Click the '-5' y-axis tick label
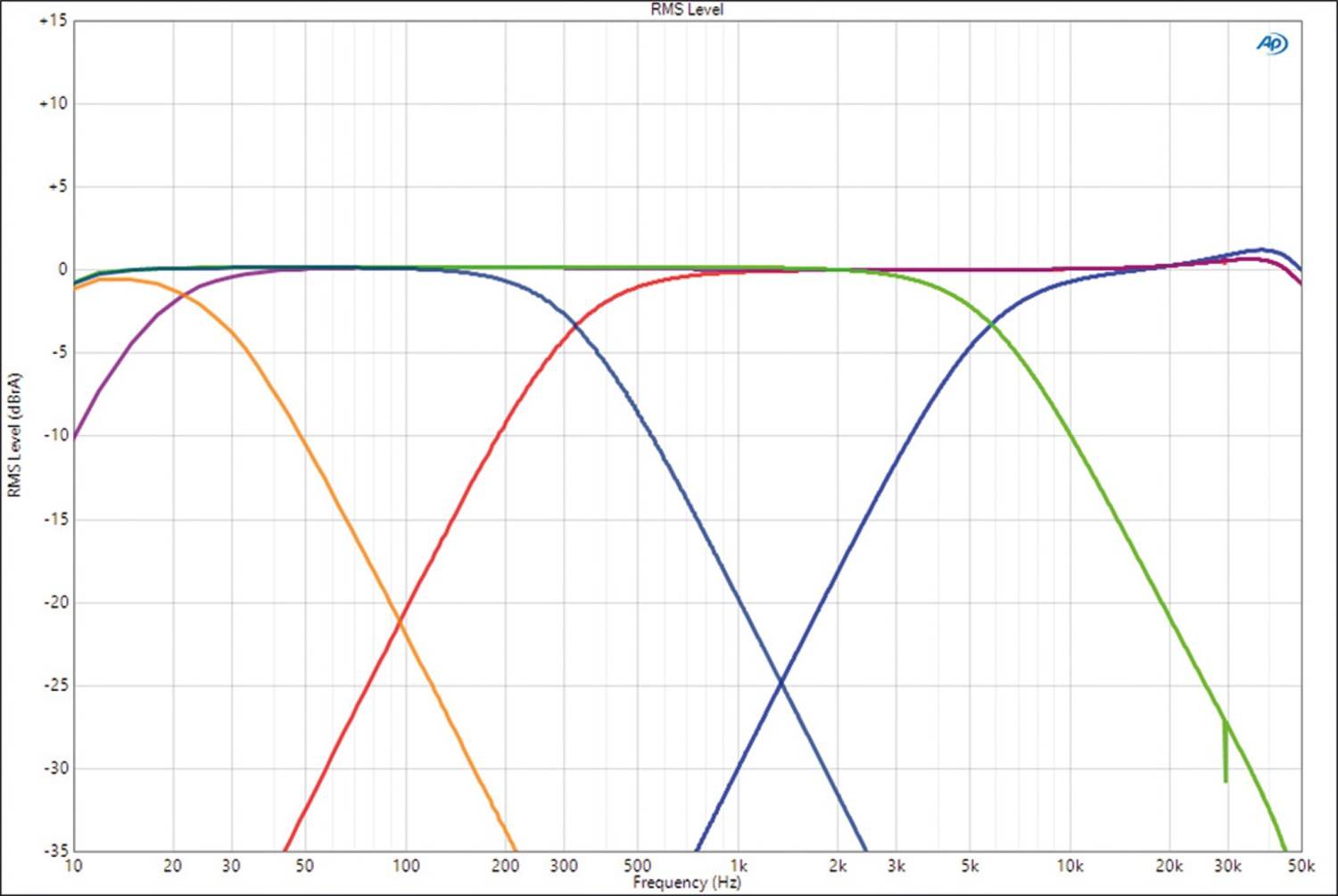The width and height of the screenshot is (1338, 896). click(x=59, y=352)
